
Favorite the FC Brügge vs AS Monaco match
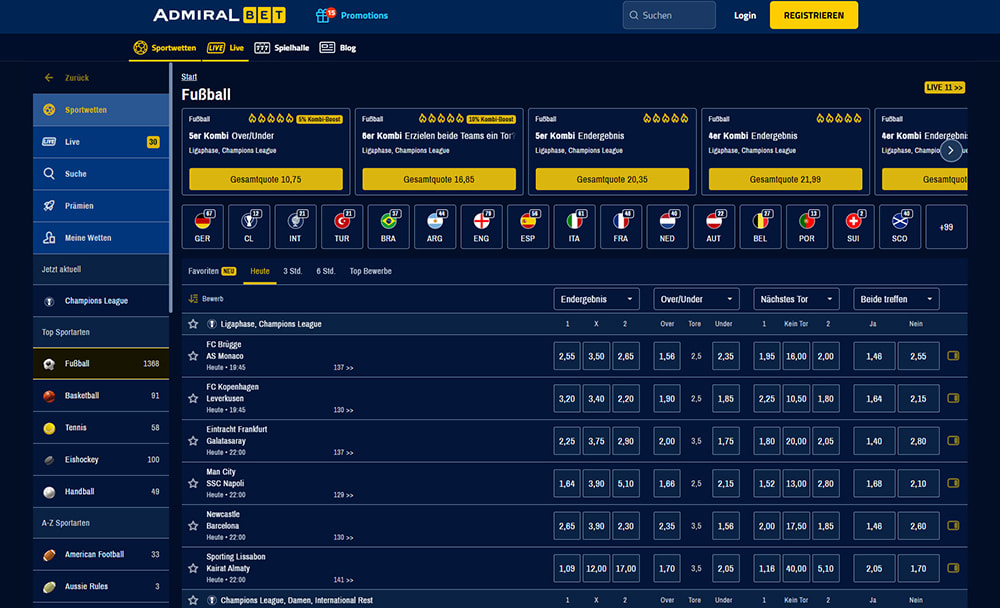pos(193,356)
